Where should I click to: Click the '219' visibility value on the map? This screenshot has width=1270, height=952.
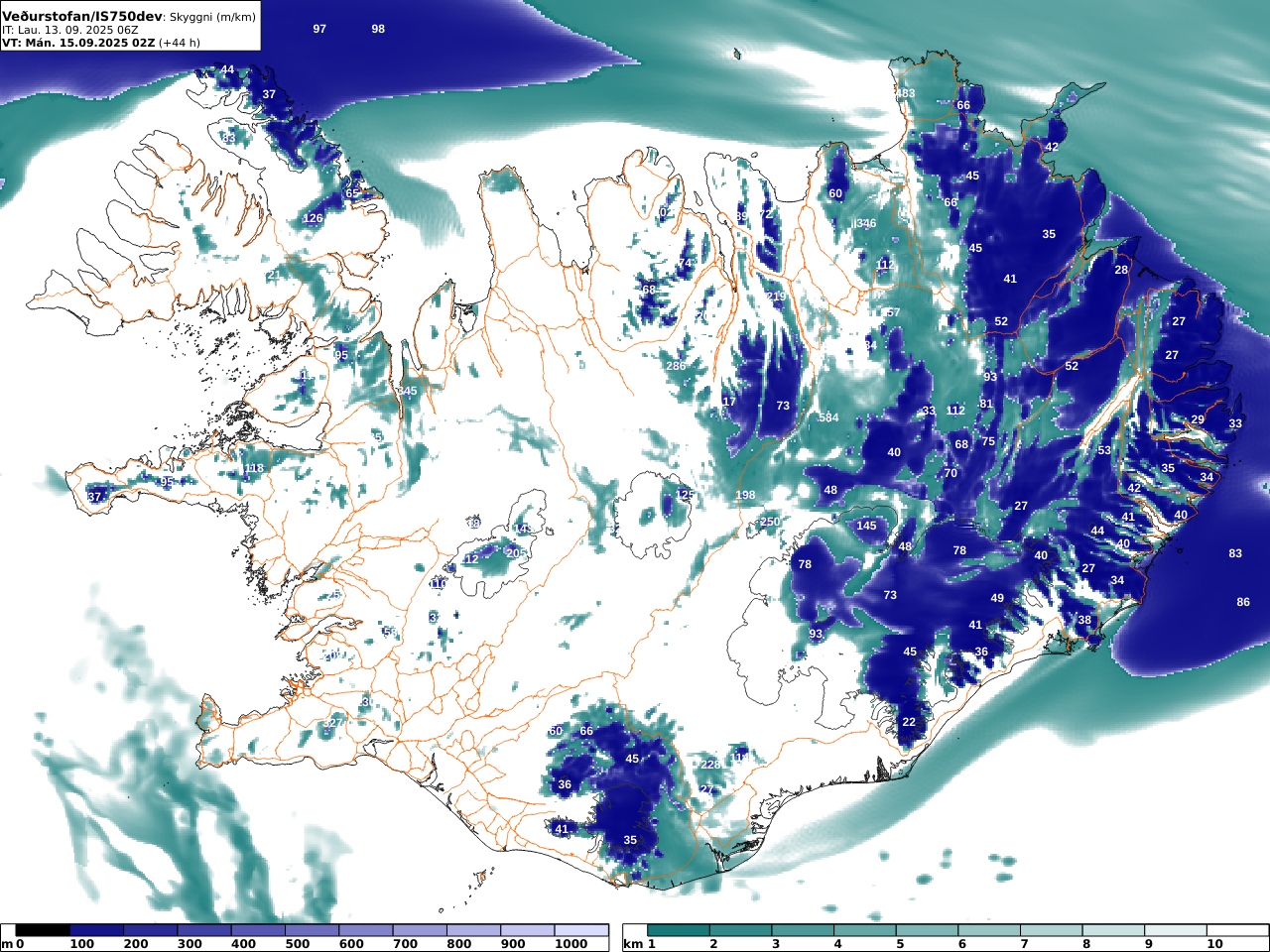click(776, 297)
